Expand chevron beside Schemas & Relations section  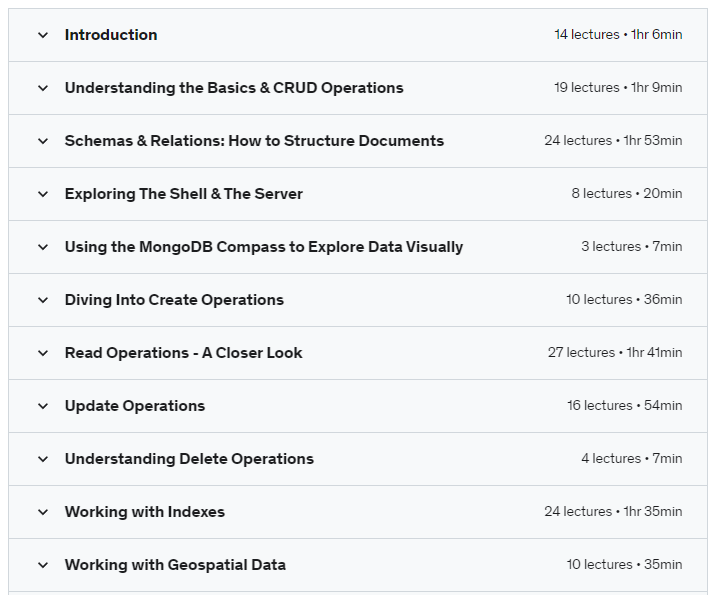point(43,141)
